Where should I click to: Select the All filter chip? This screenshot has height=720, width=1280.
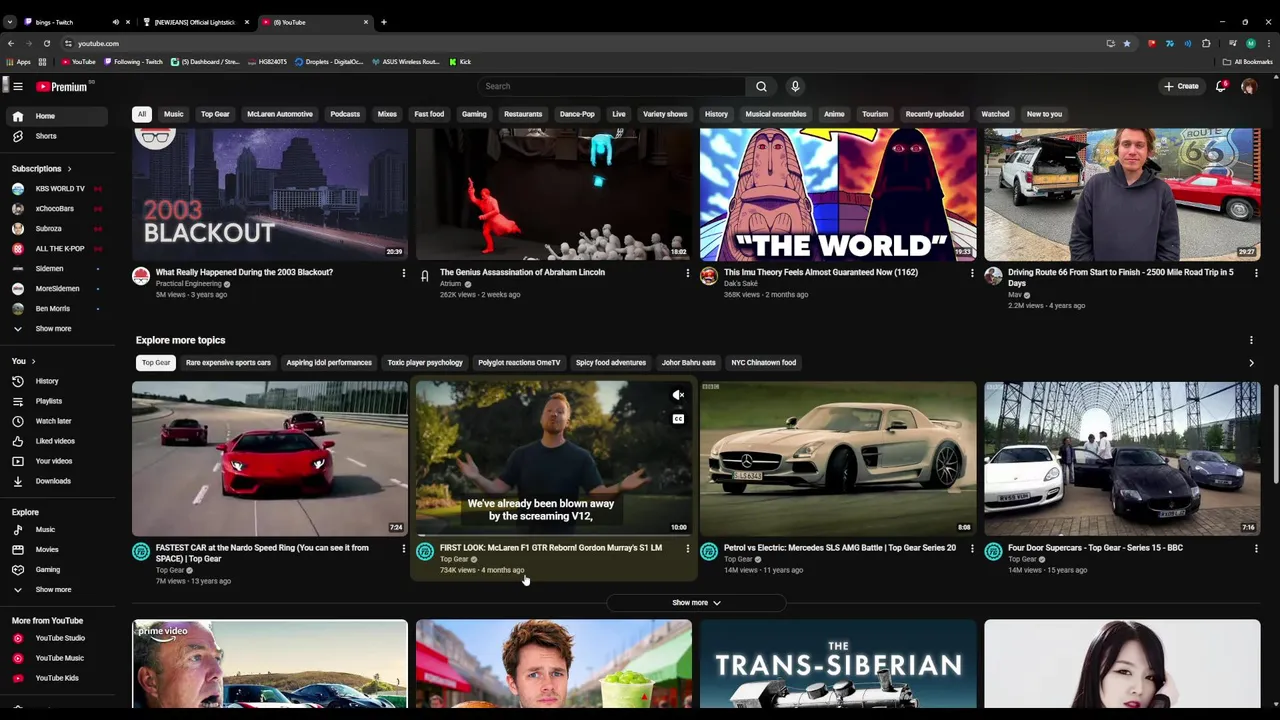click(x=142, y=114)
